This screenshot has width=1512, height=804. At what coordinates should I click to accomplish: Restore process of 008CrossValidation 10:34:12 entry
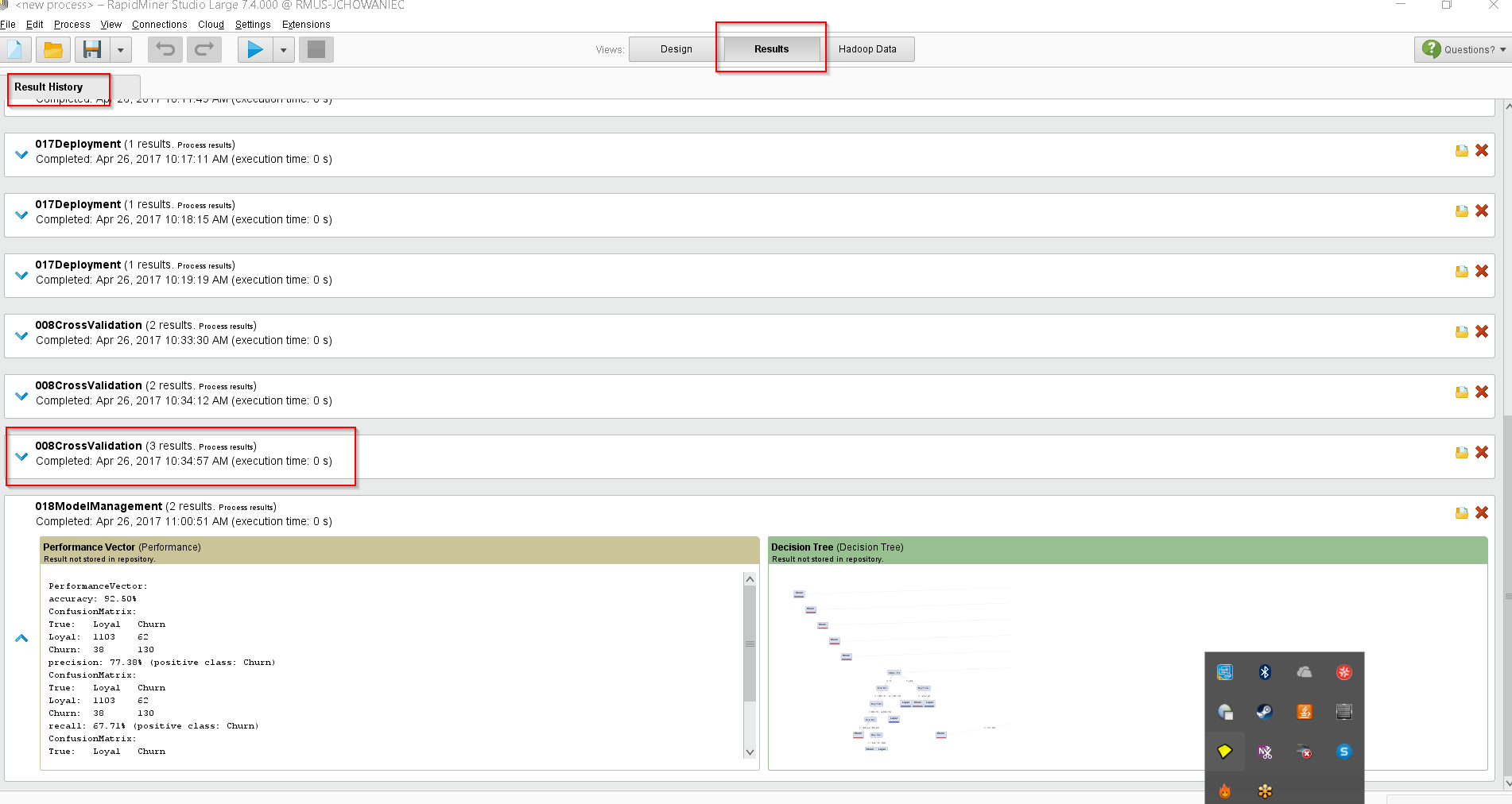coord(1462,392)
